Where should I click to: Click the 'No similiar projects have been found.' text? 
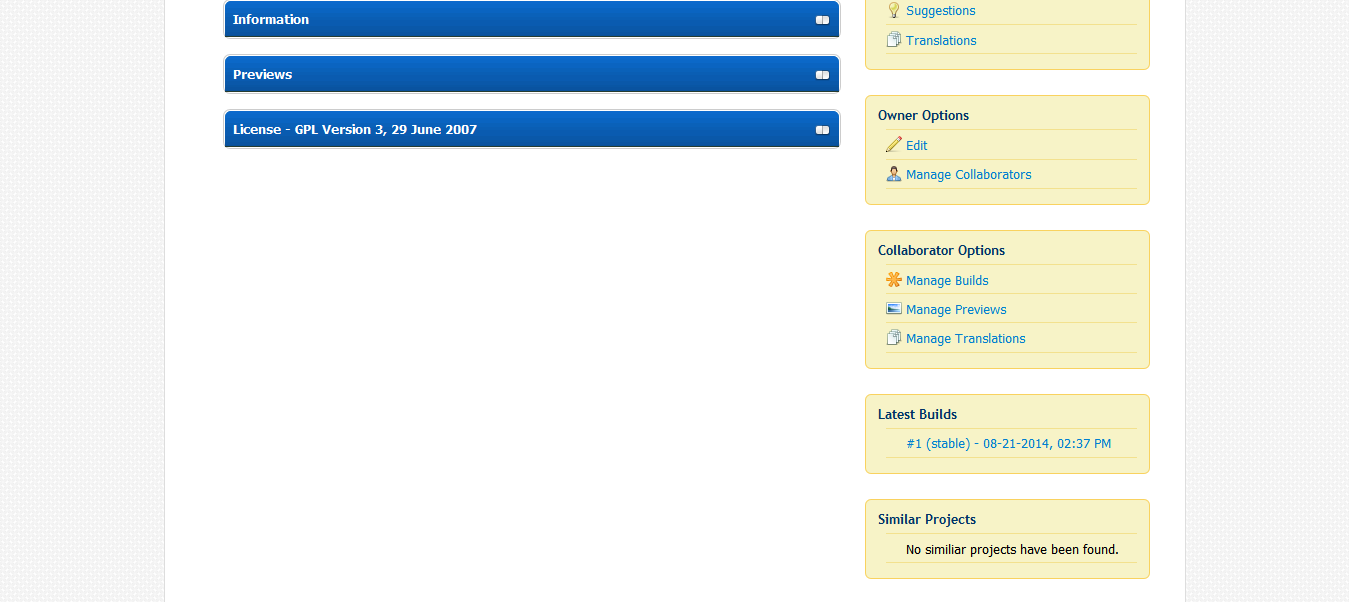1012,550
